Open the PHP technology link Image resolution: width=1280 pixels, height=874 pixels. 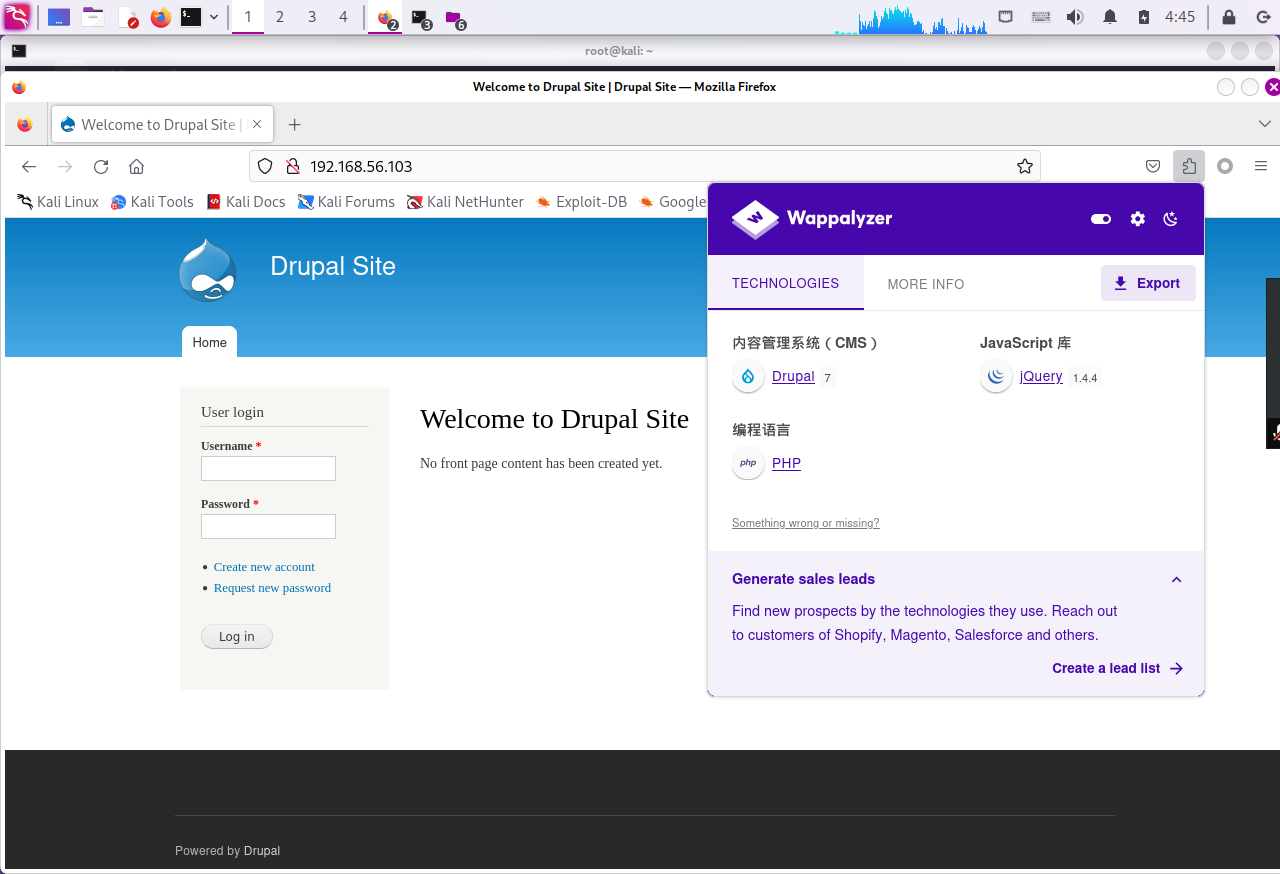point(786,464)
